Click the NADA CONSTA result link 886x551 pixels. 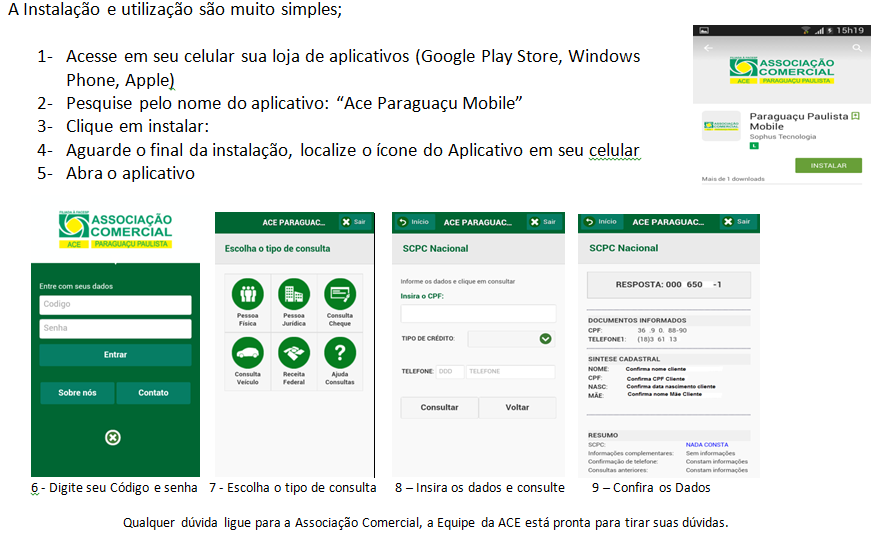click(707, 445)
